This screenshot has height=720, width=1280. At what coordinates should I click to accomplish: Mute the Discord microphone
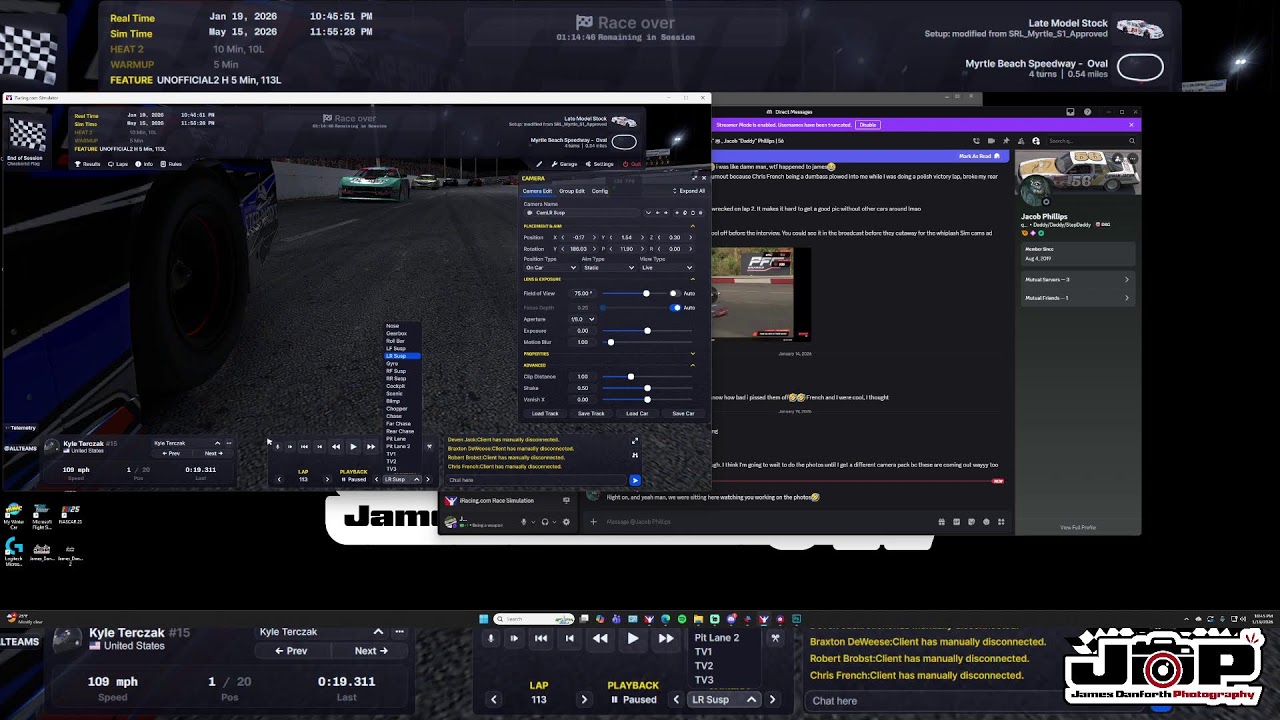pos(523,522)
